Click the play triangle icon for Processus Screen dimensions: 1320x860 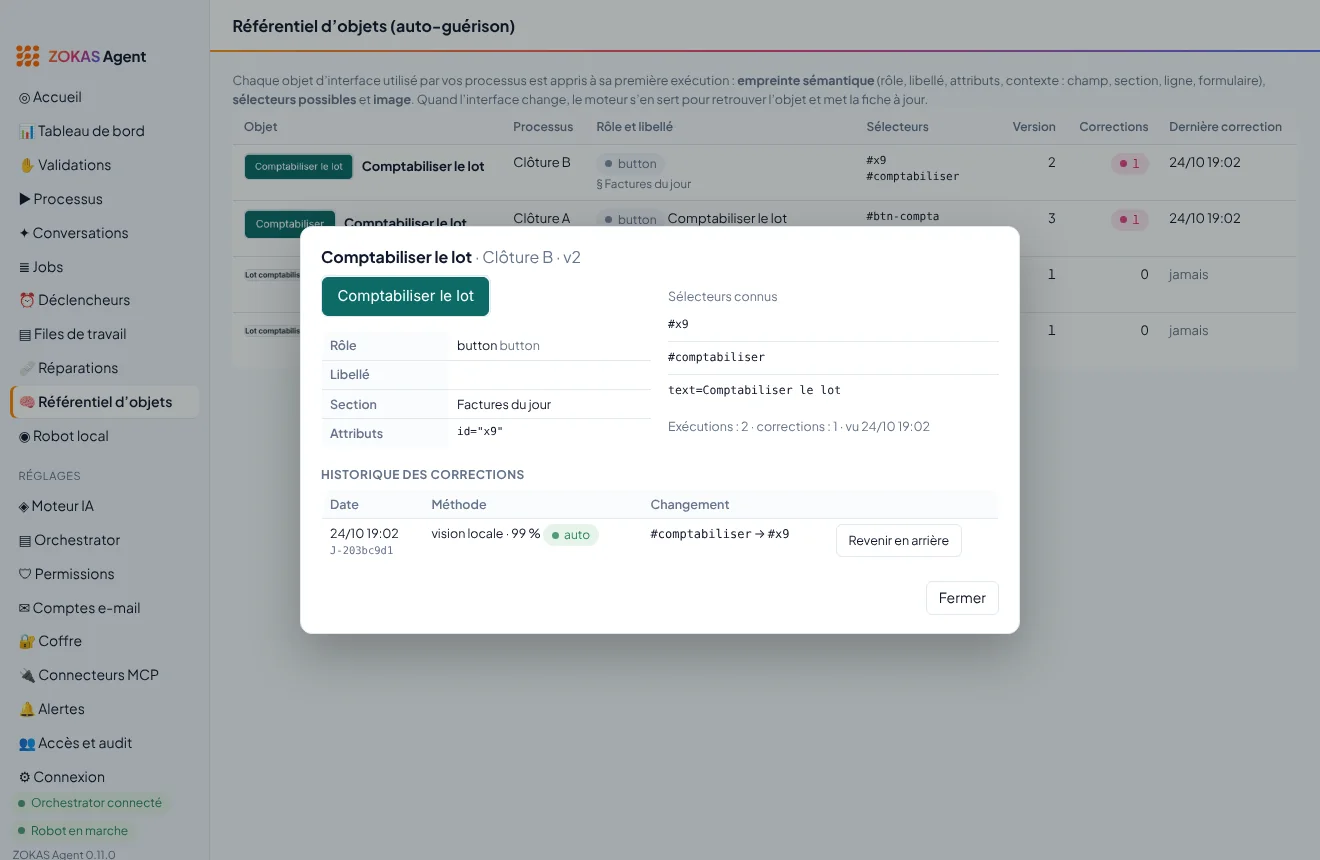25,199
